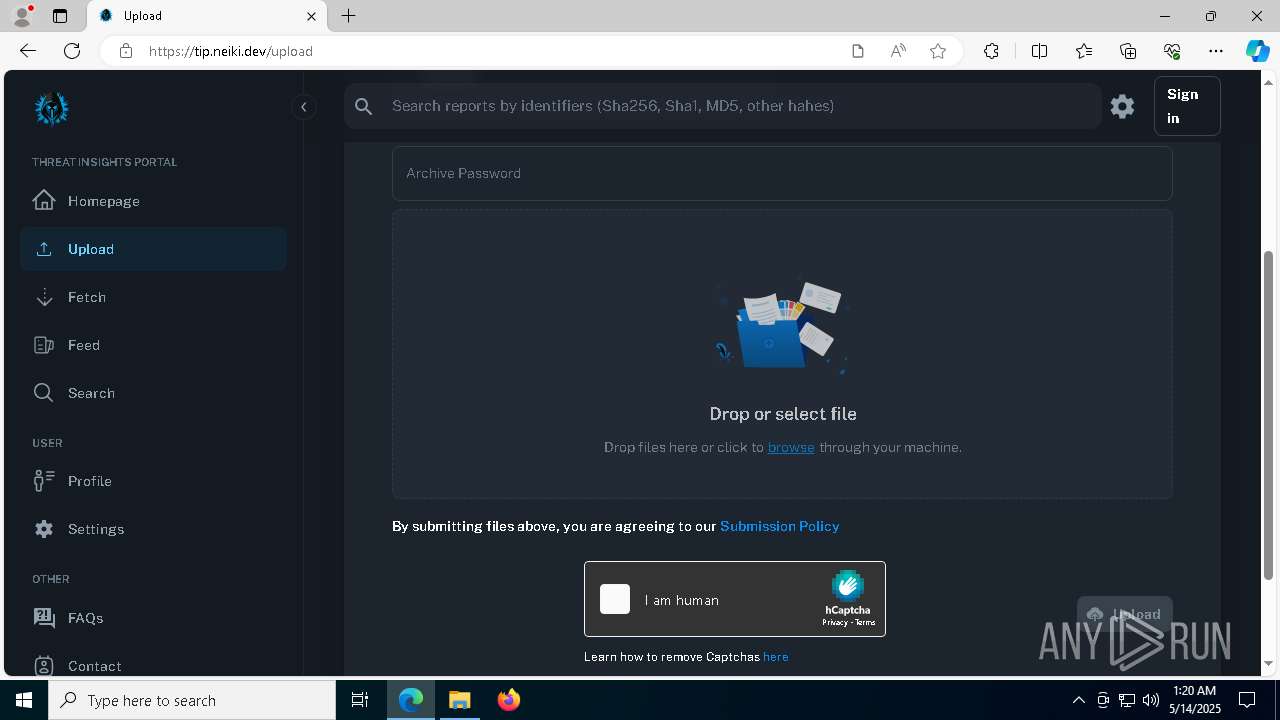This screenshot has height=720, width=1280.
Task: Click the folder illustration in the drop zone
Action: coord(782,326)
